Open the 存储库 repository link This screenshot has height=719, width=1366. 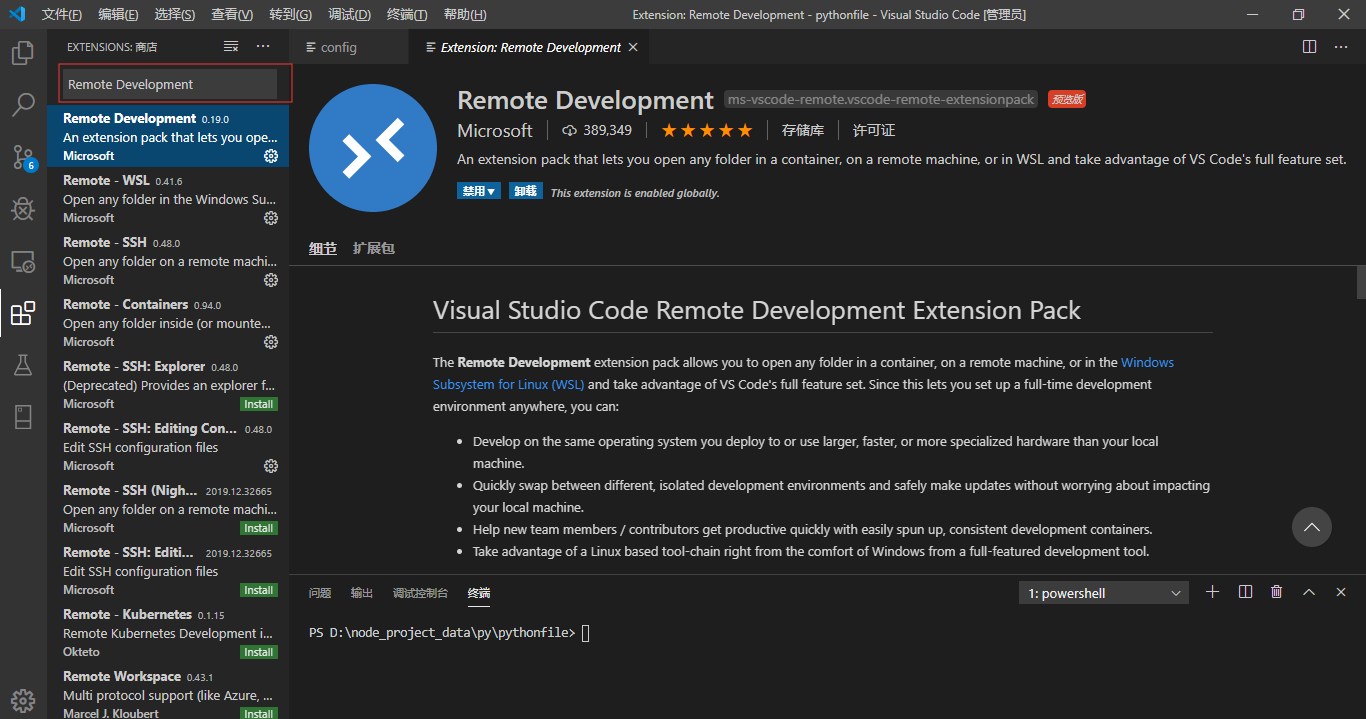(803, 130)
